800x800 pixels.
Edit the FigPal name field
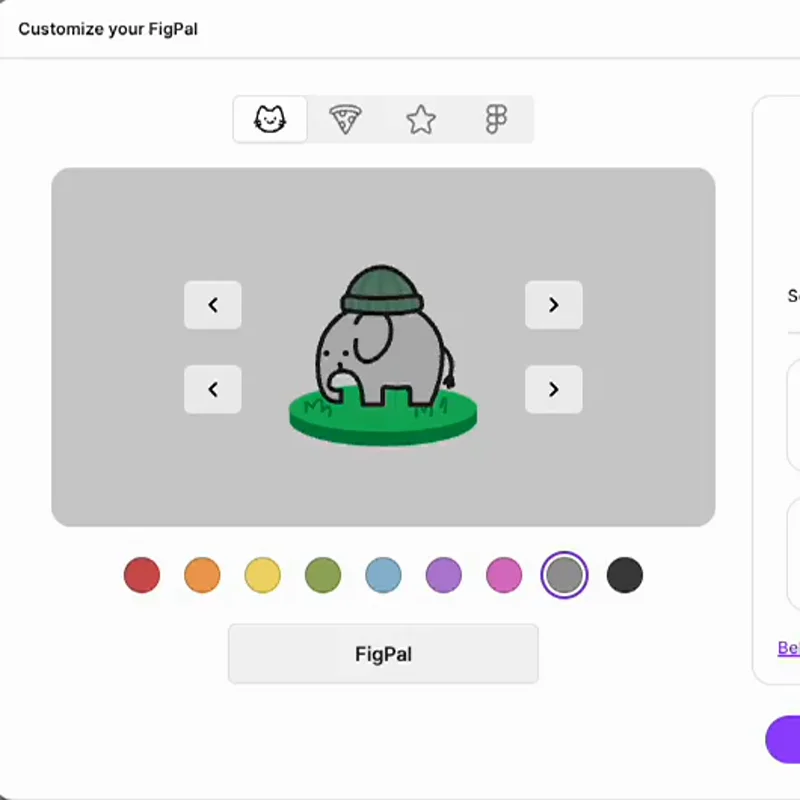pyautogui.click(x=383, y=654)
